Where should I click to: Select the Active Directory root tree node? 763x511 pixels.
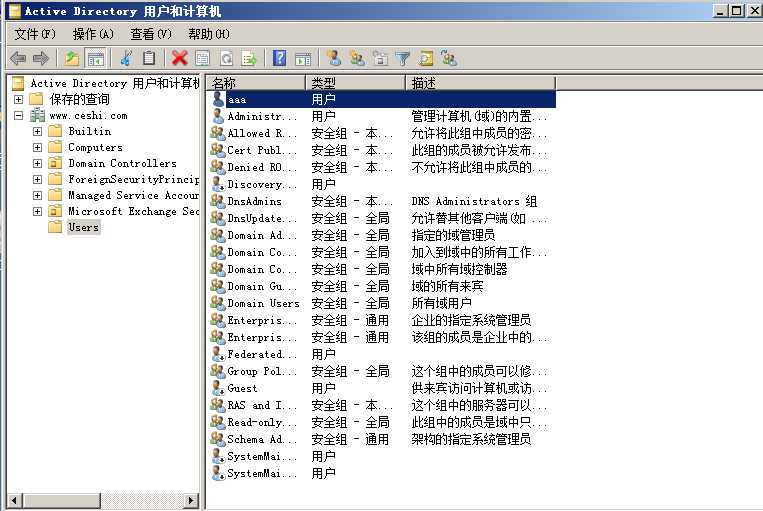(115, 83)
